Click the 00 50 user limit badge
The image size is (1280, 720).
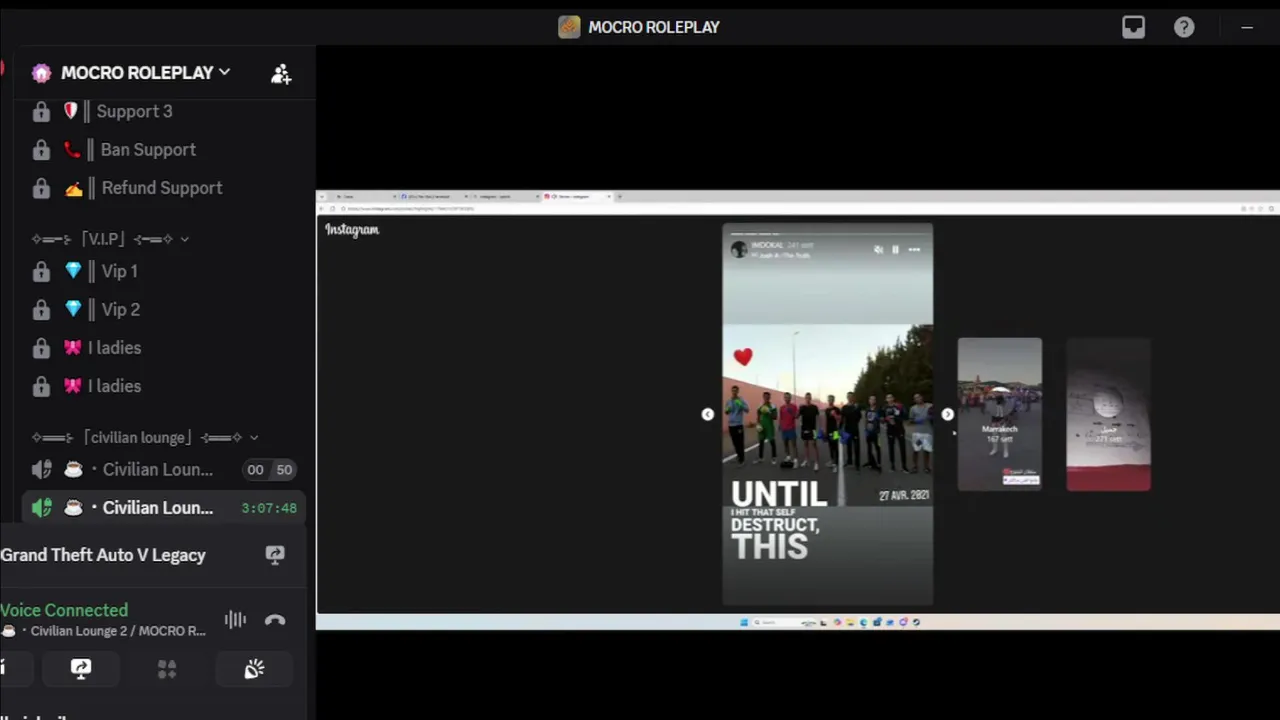tap(270, 469)
